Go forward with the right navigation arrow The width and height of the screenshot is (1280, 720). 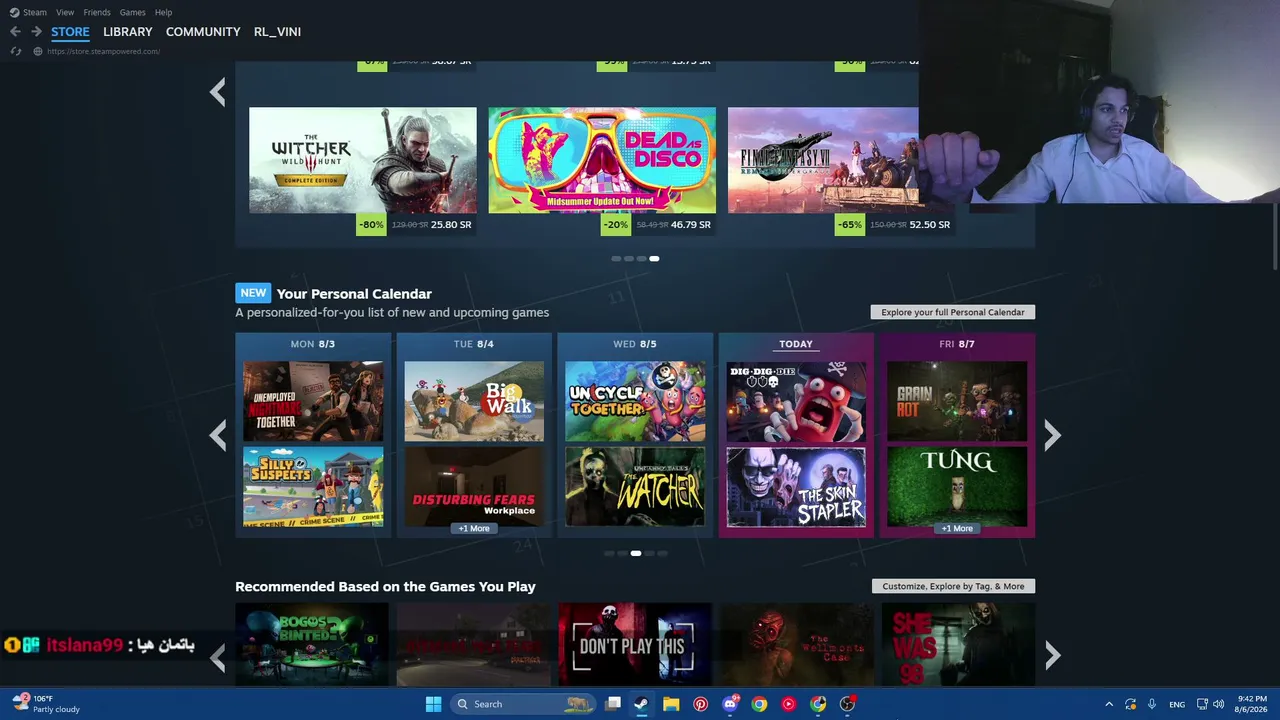click(36, 32)
